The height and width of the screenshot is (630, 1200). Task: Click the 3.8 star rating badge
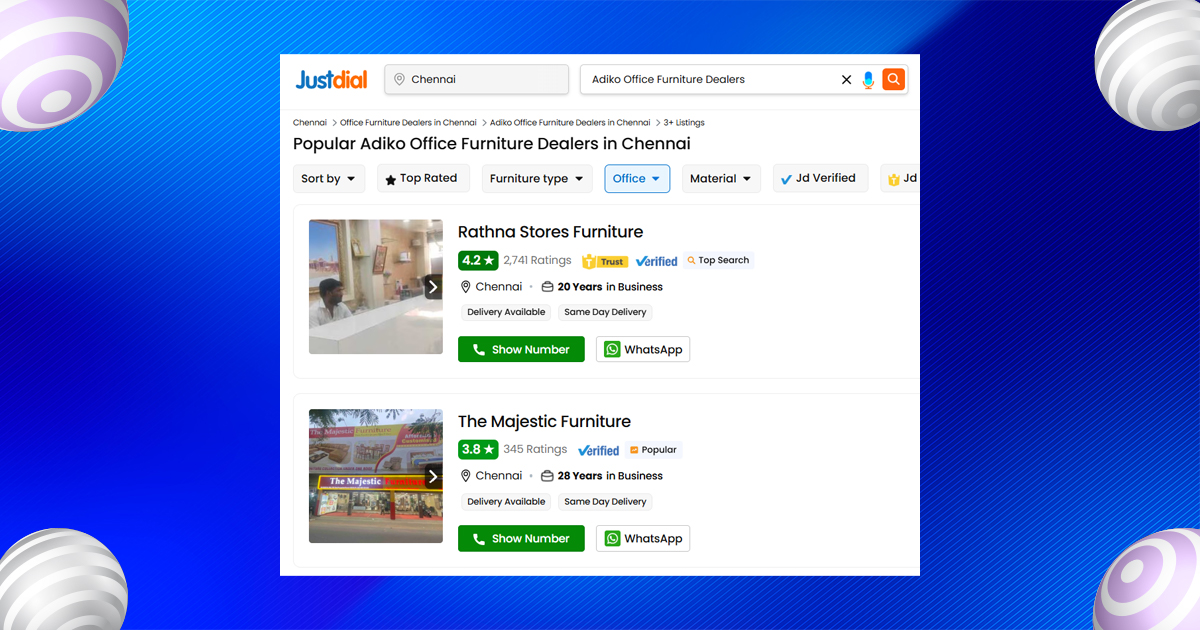tap(478, 450)
